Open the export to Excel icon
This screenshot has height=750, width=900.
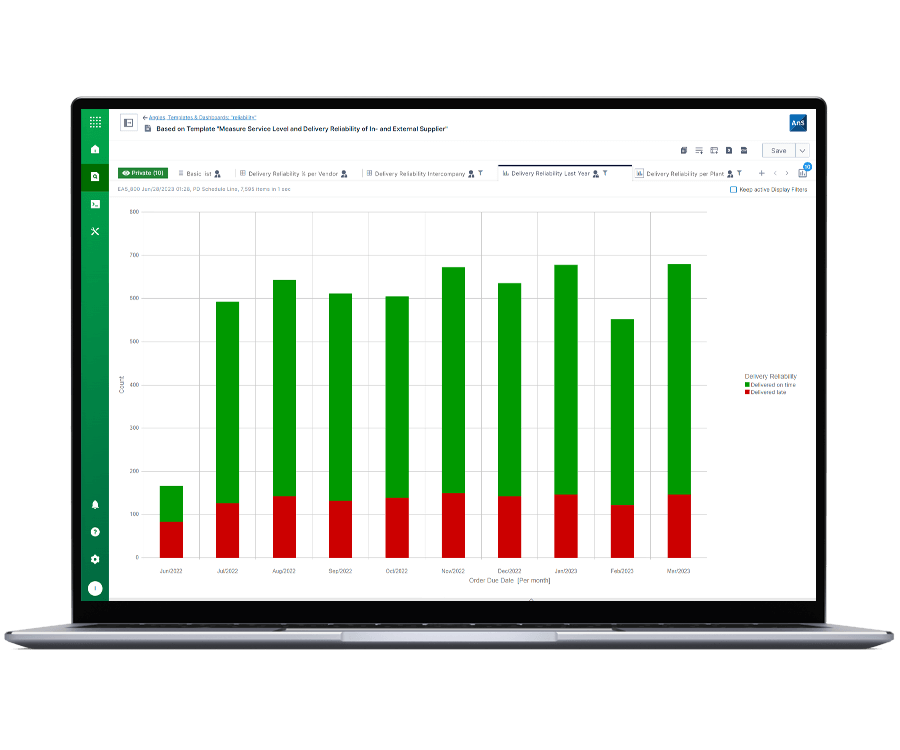(744, 150)
